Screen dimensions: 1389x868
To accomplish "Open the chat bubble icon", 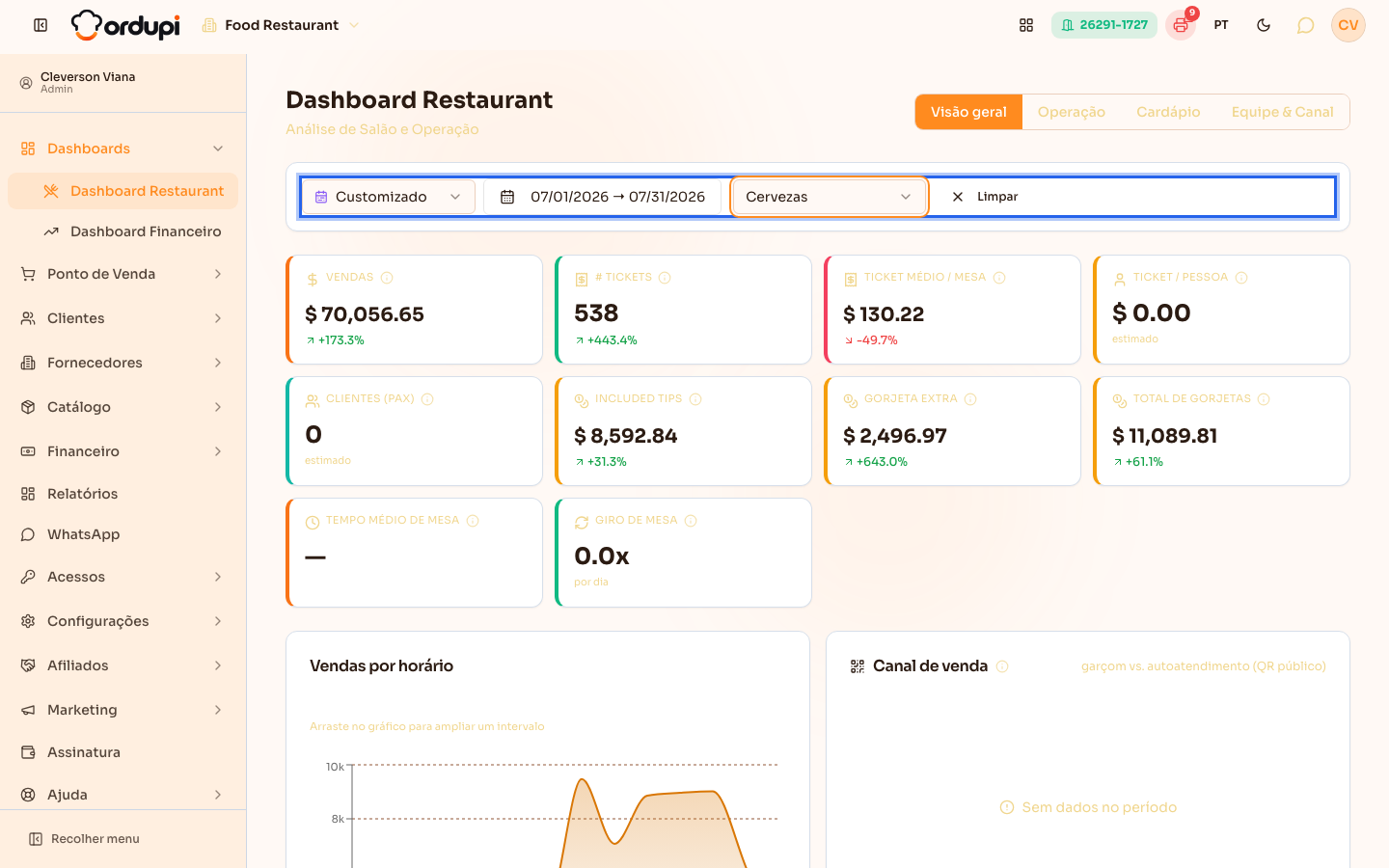I will pos(1305,25).
